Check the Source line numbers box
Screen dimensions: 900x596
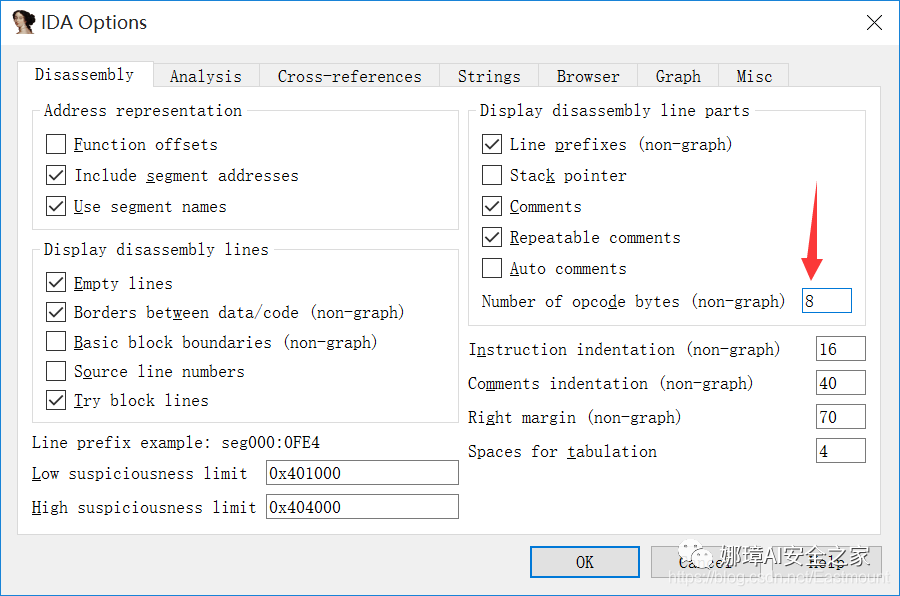click(56, 371)
